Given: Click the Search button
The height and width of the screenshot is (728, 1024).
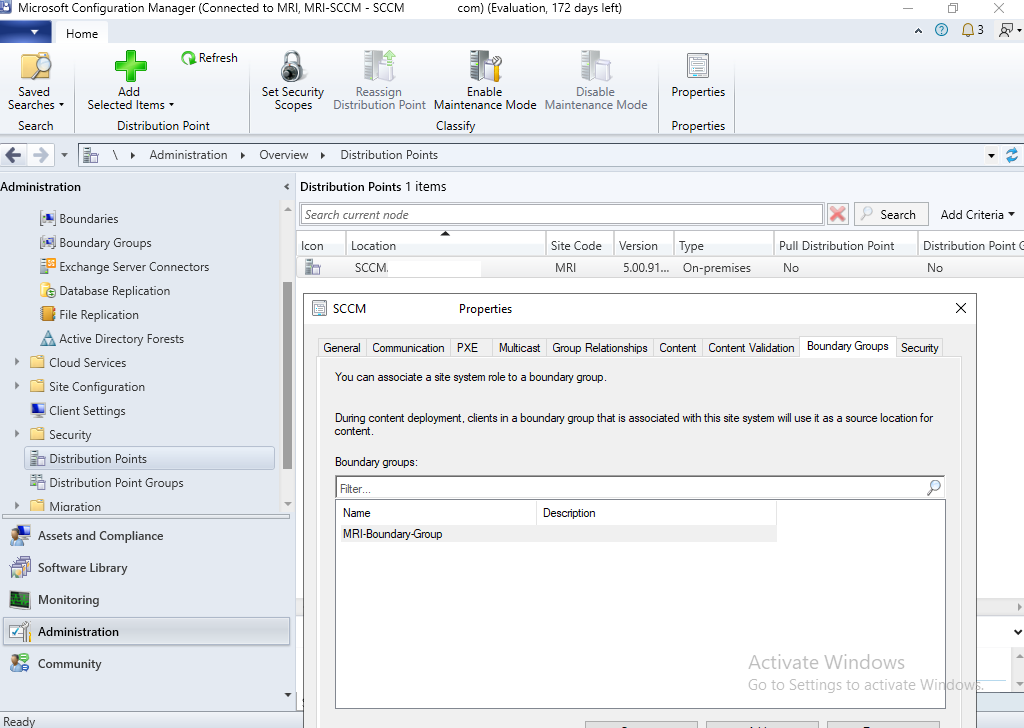Looking at the screenshot, I should (x=891, y=214).
